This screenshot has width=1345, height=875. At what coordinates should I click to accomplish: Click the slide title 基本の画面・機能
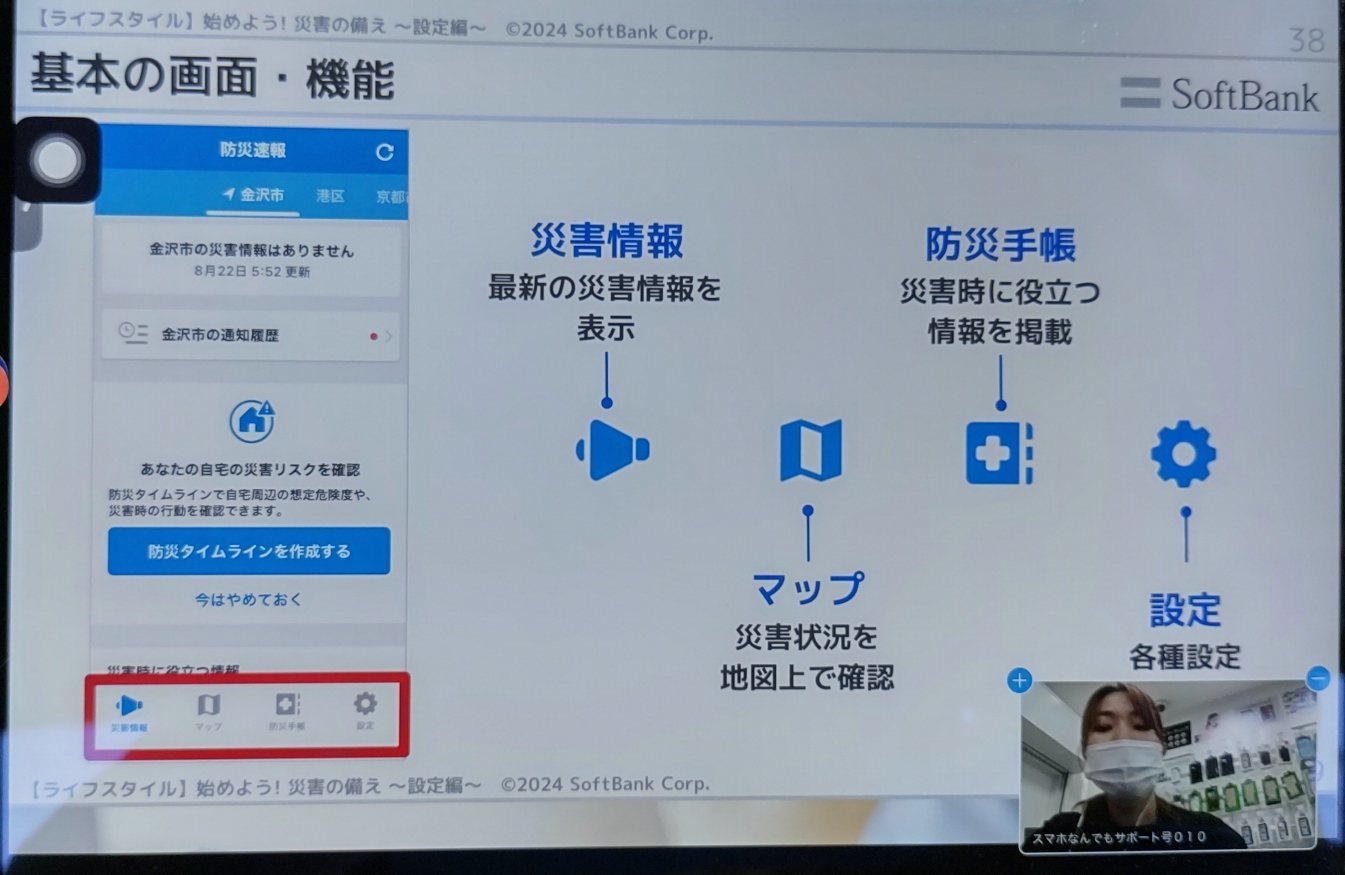click(x=212, y=79)
